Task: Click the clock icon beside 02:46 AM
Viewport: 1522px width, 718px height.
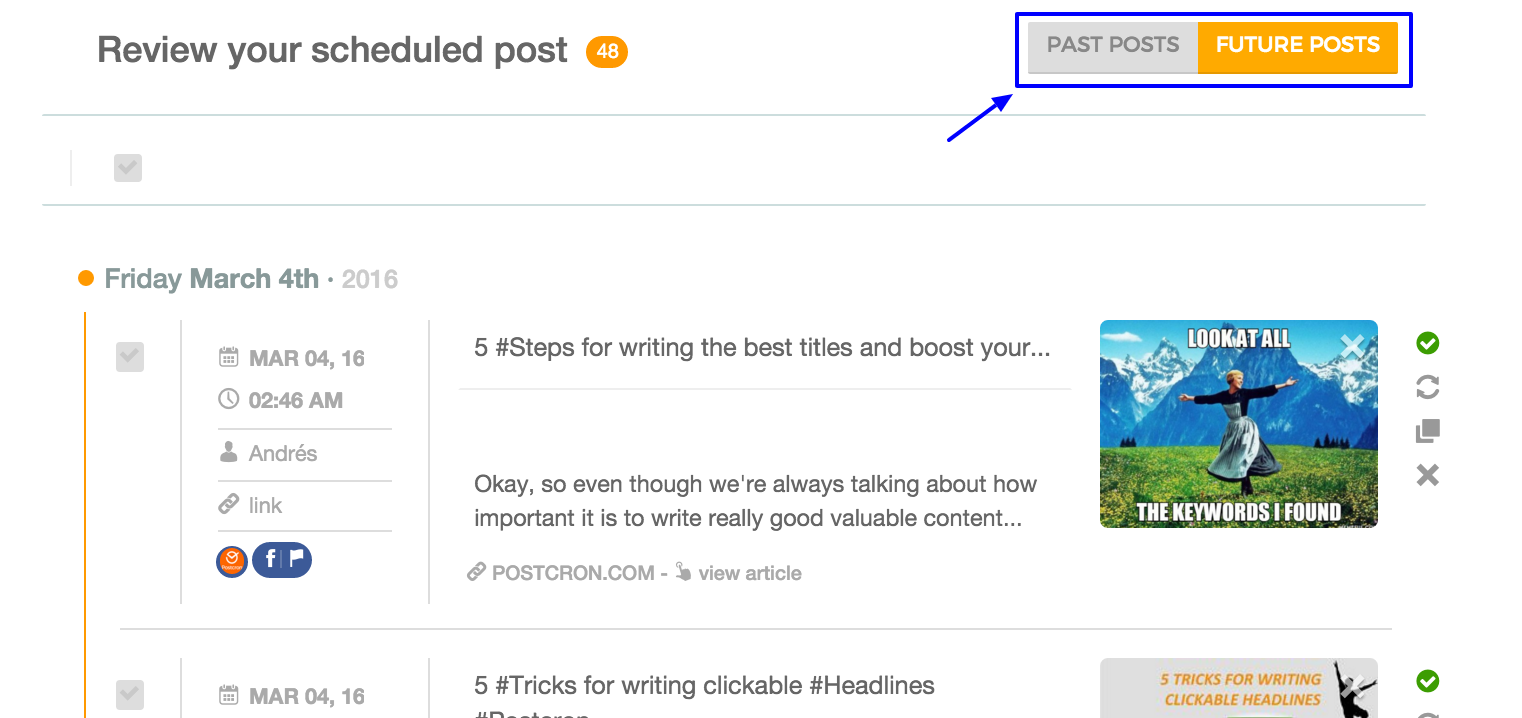Action: (229, 400)
